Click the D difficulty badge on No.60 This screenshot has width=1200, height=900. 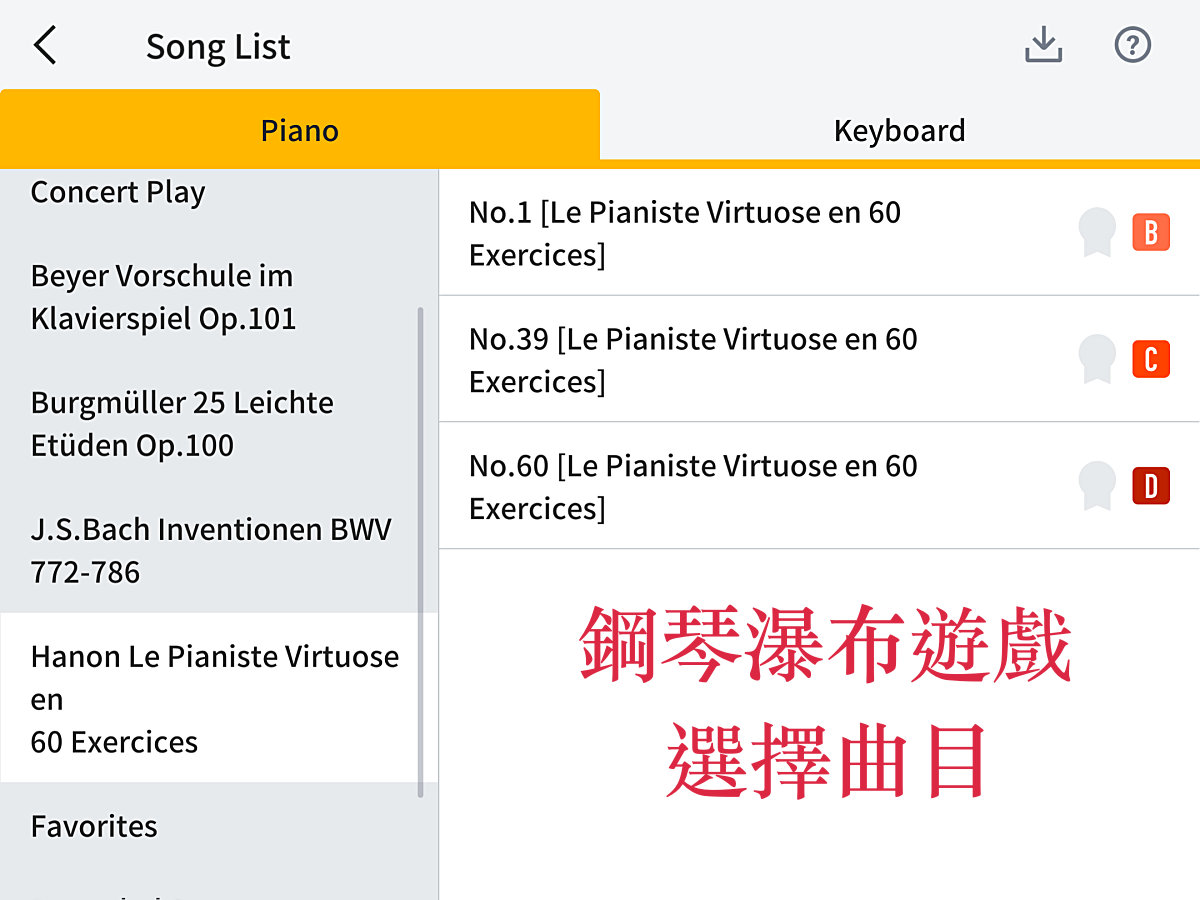1150,487
